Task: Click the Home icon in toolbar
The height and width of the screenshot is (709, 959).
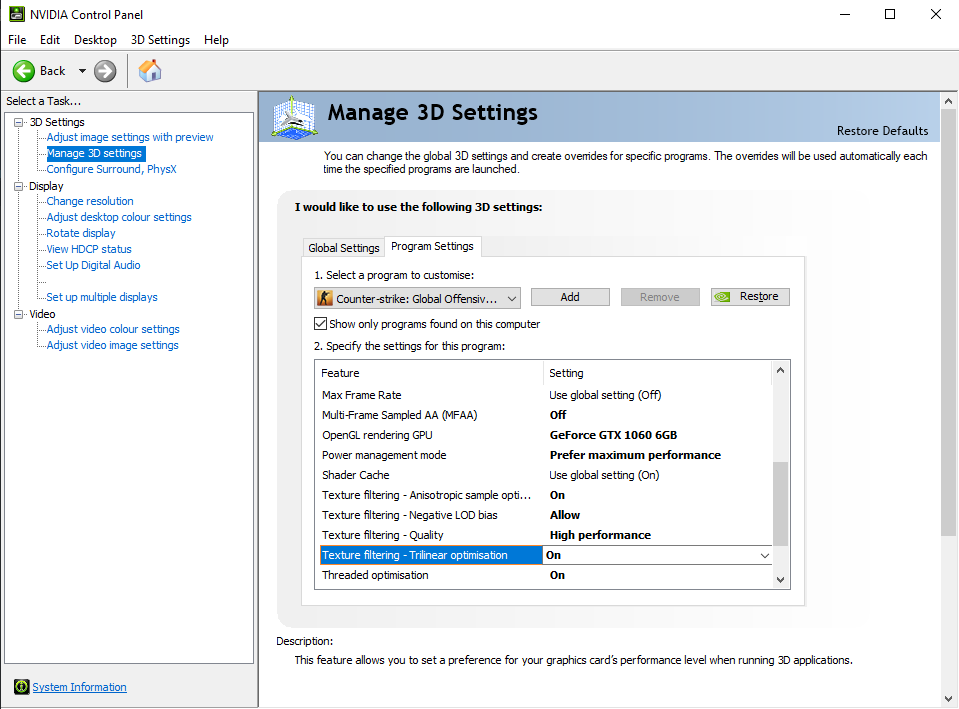Action: point(150,71)
